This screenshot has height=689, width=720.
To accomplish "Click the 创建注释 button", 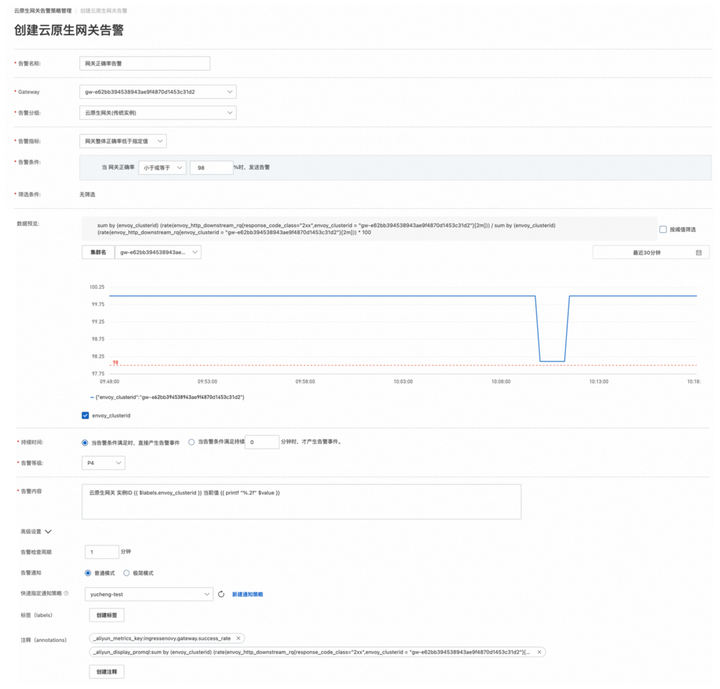I will (x=107, y=672).
